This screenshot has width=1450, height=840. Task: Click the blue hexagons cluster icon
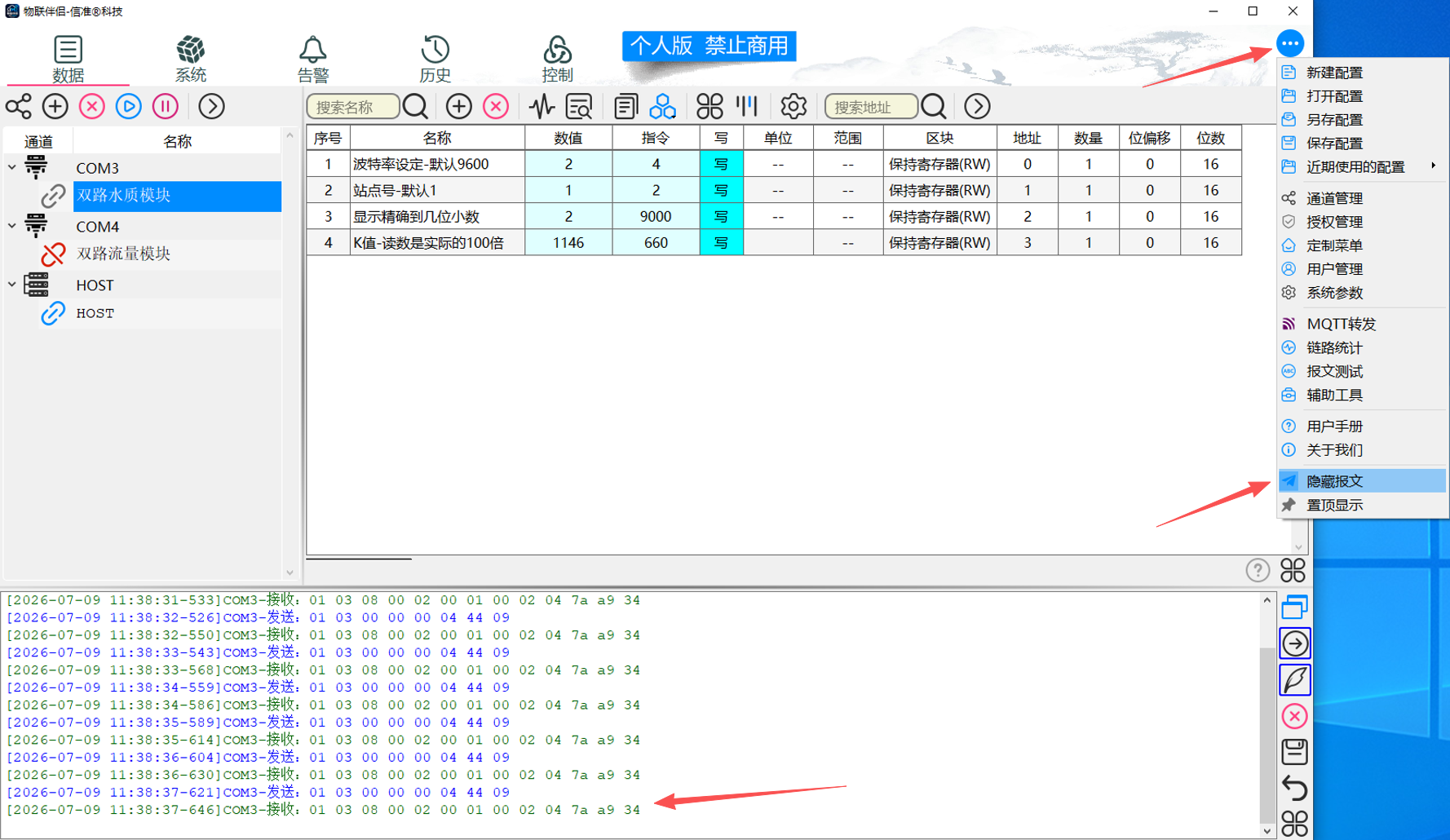point(663,106)
